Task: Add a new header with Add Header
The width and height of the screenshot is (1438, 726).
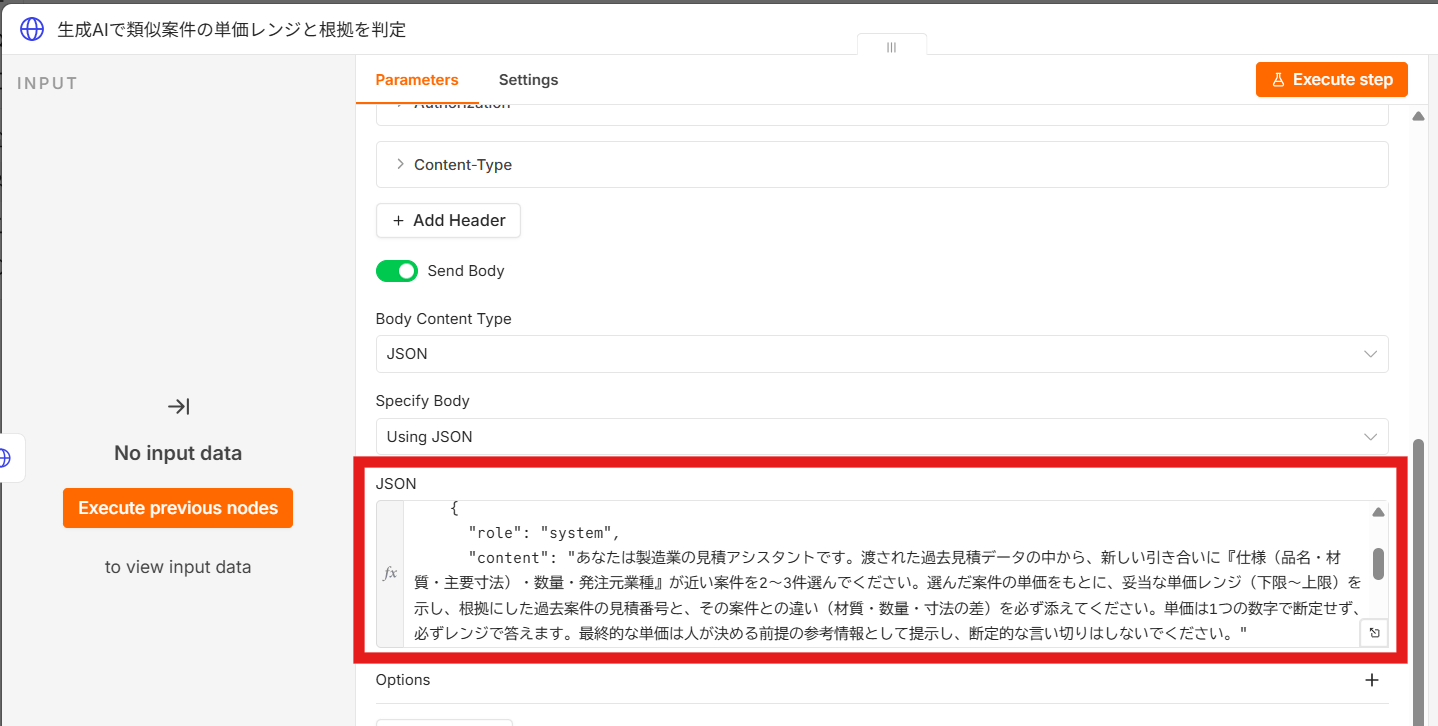Action: click(448, 220)
